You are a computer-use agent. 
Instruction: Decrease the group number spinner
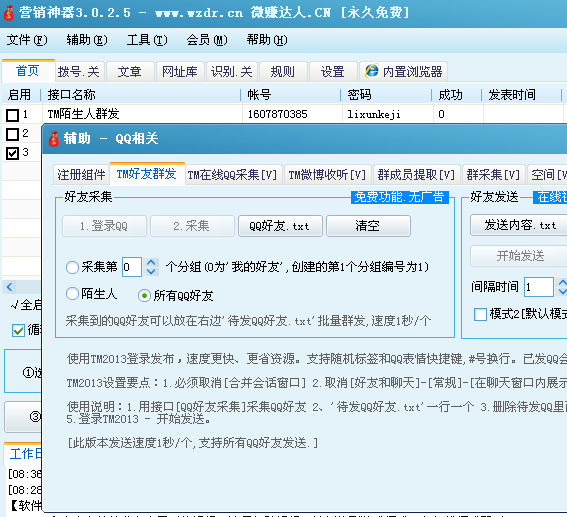click(x=151, y=272)
